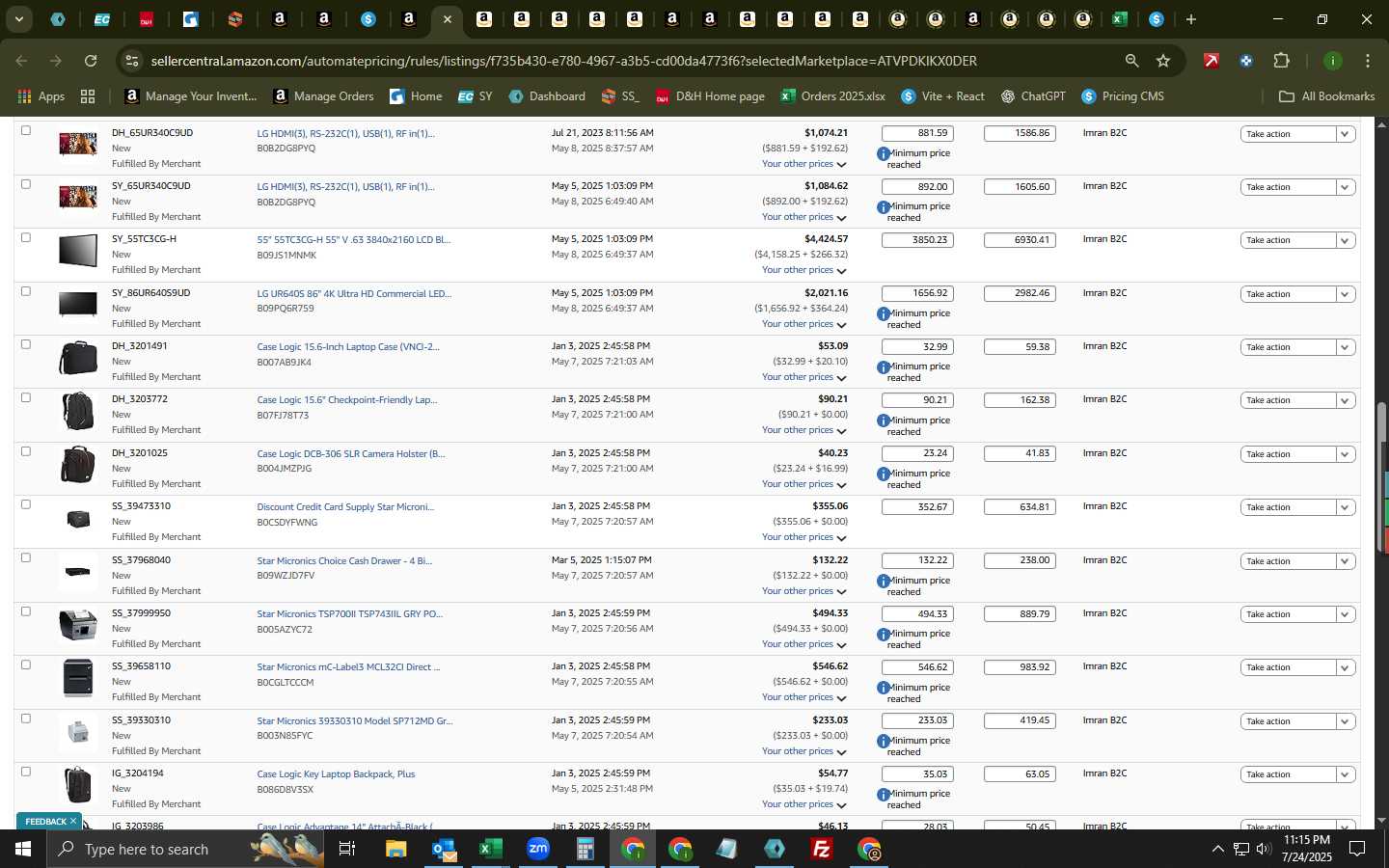Select checkbox for DH_3201491 listing
Viewport: 1389px width, 868px height.
(26, 344)
